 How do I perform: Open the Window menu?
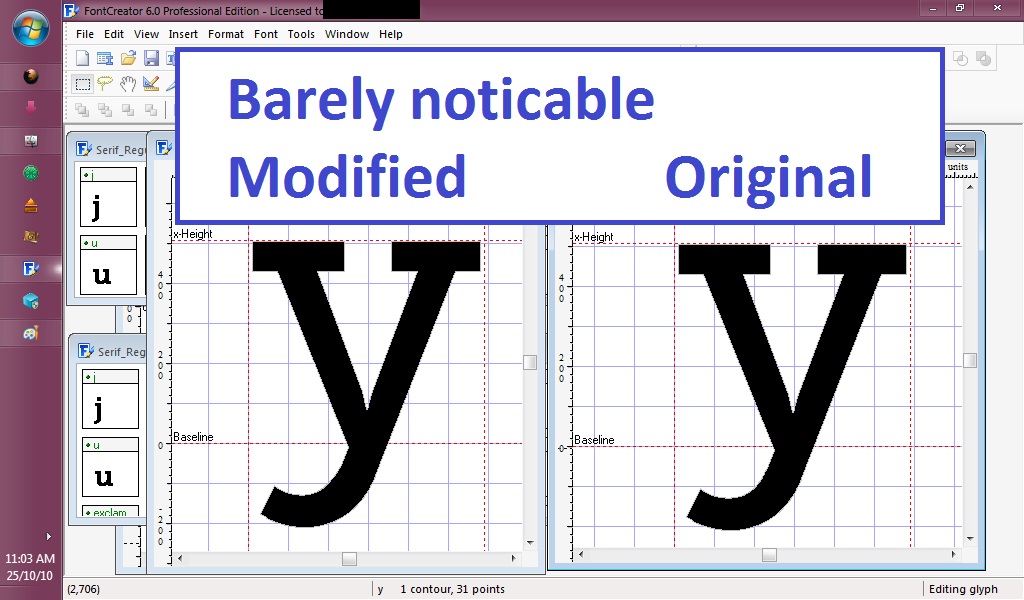pos(347,34)
